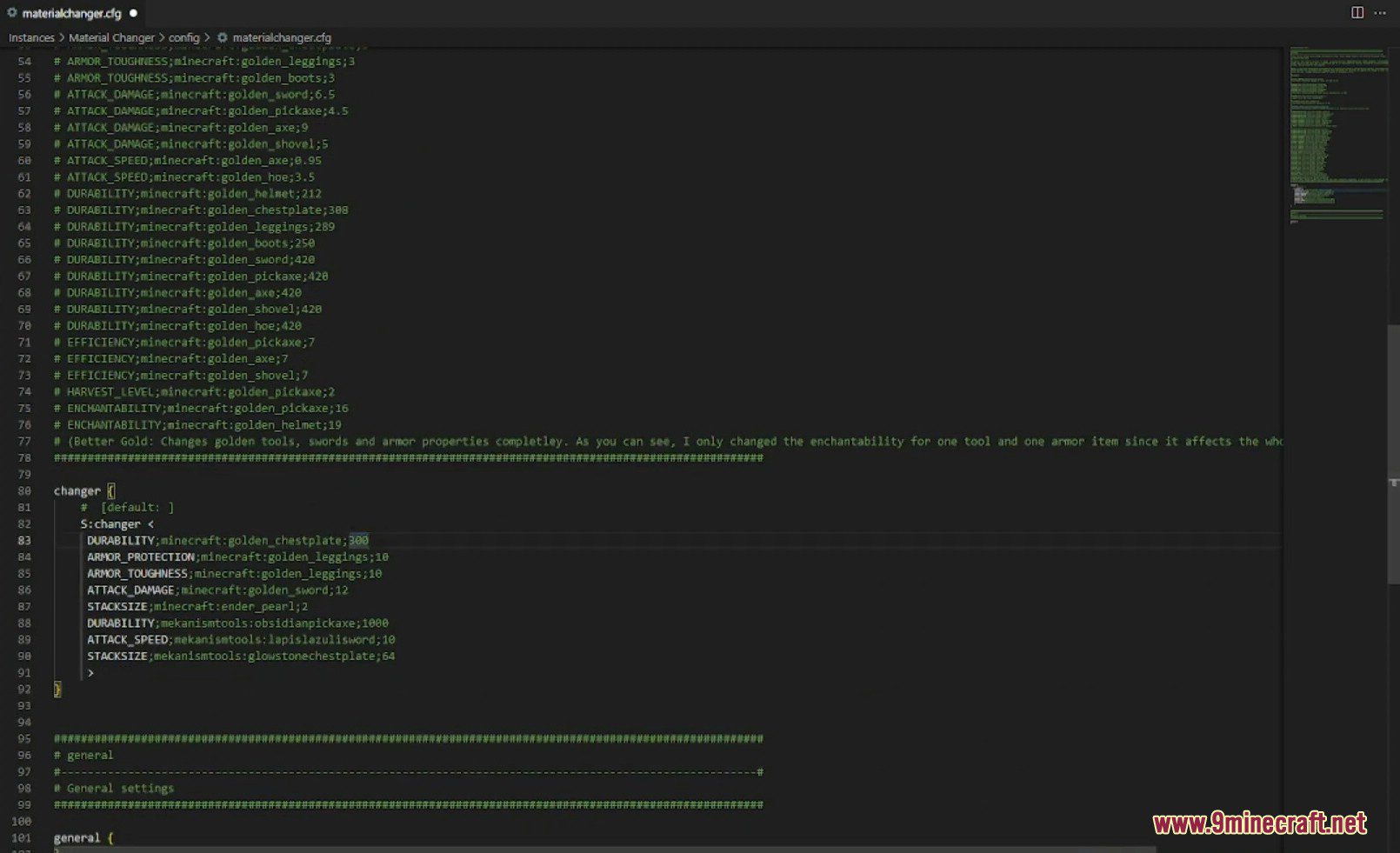The width and height of the screenshot is (1400, 853).
Task: Click DURABILITY golden_pickaxe;420 comment
Action: click(x=191, y=276)
